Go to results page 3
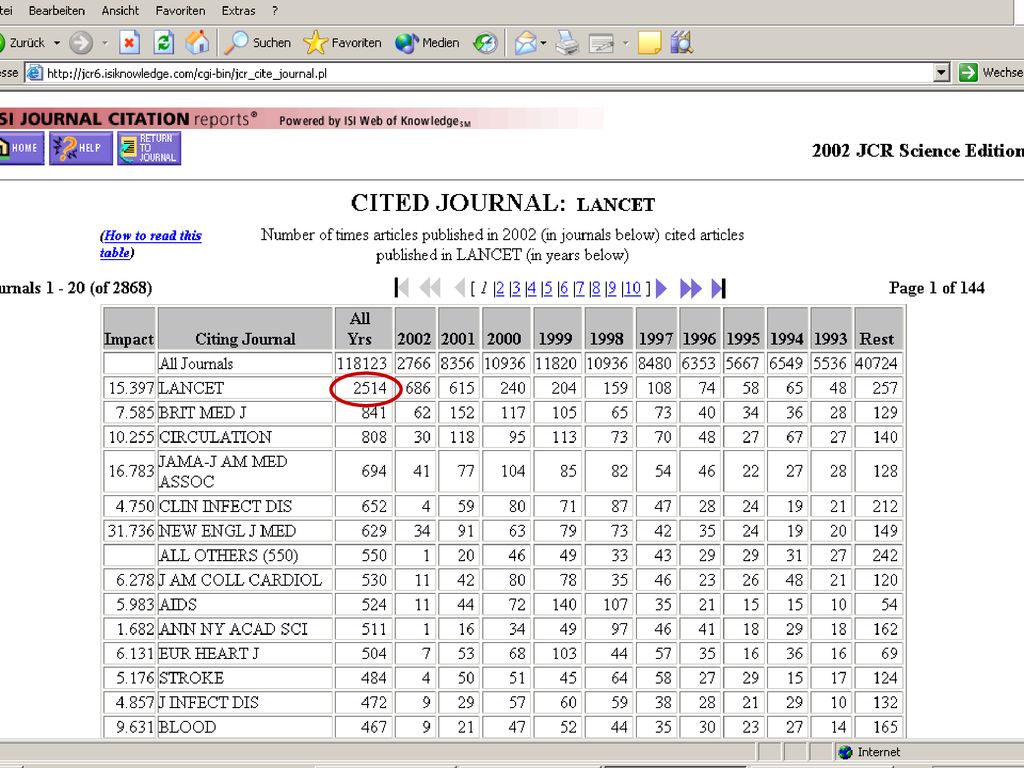1024x768 pixels. (x=516, y=289)
